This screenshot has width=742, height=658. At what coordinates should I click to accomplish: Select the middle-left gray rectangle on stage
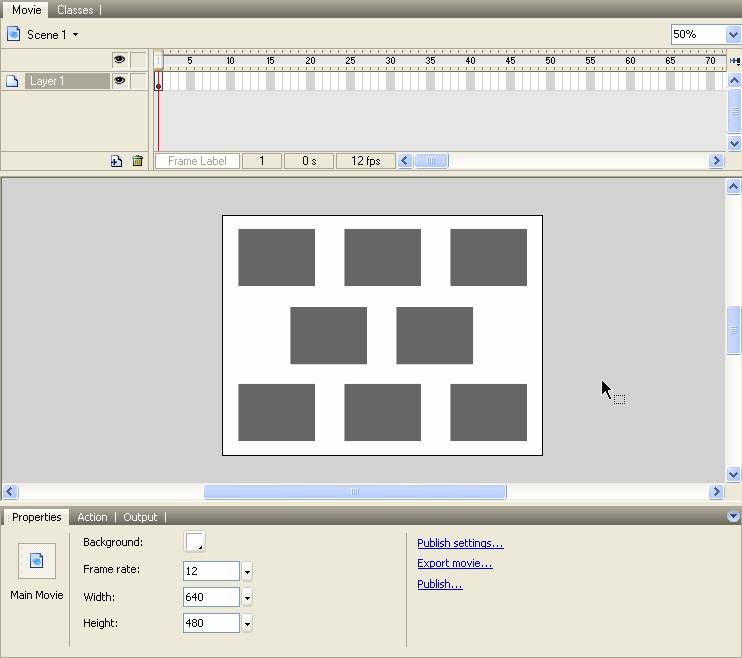pyautogui.click(x=328, y=336)
